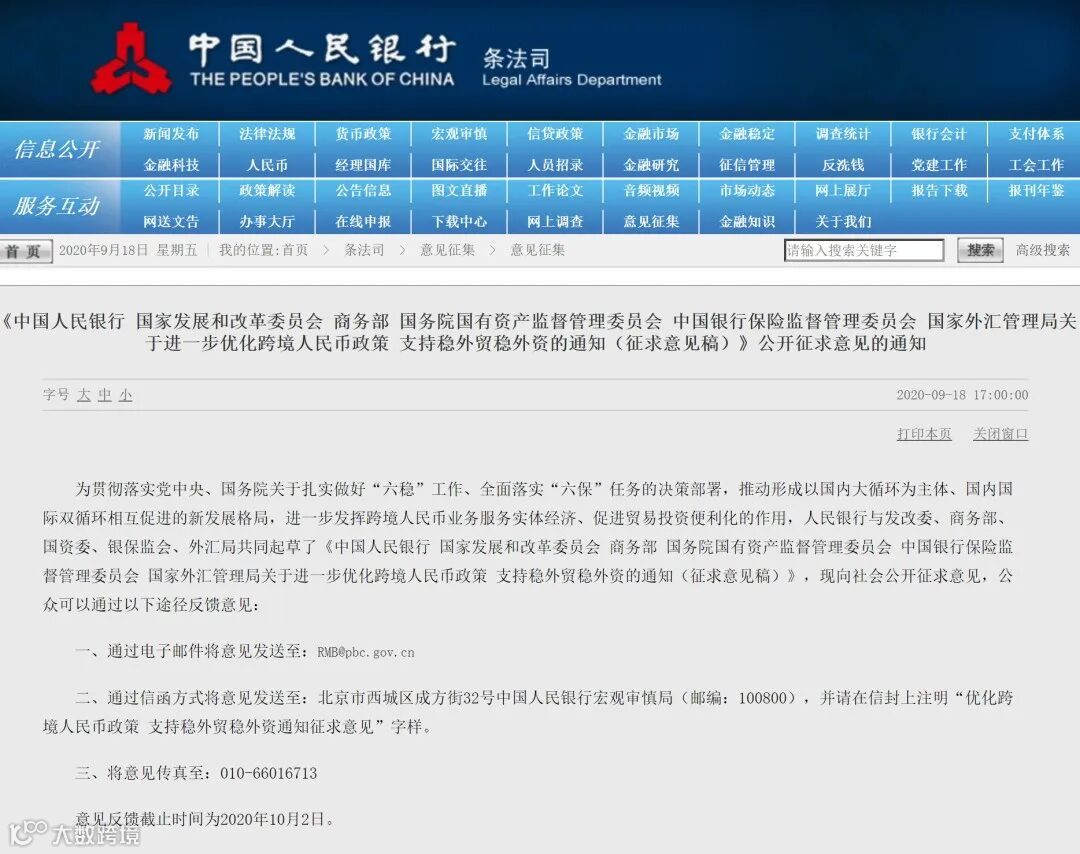This screenshot has width=1080, height=854.
Task: Click the fax number 010-66016713
Action: 269,773
